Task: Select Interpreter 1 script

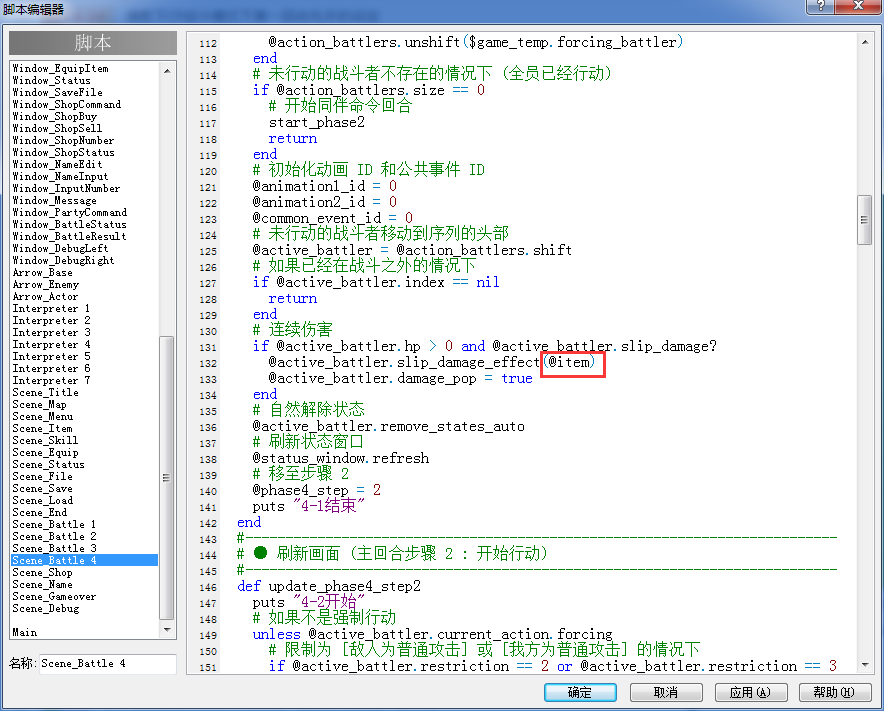Action: tap(51, 308)
